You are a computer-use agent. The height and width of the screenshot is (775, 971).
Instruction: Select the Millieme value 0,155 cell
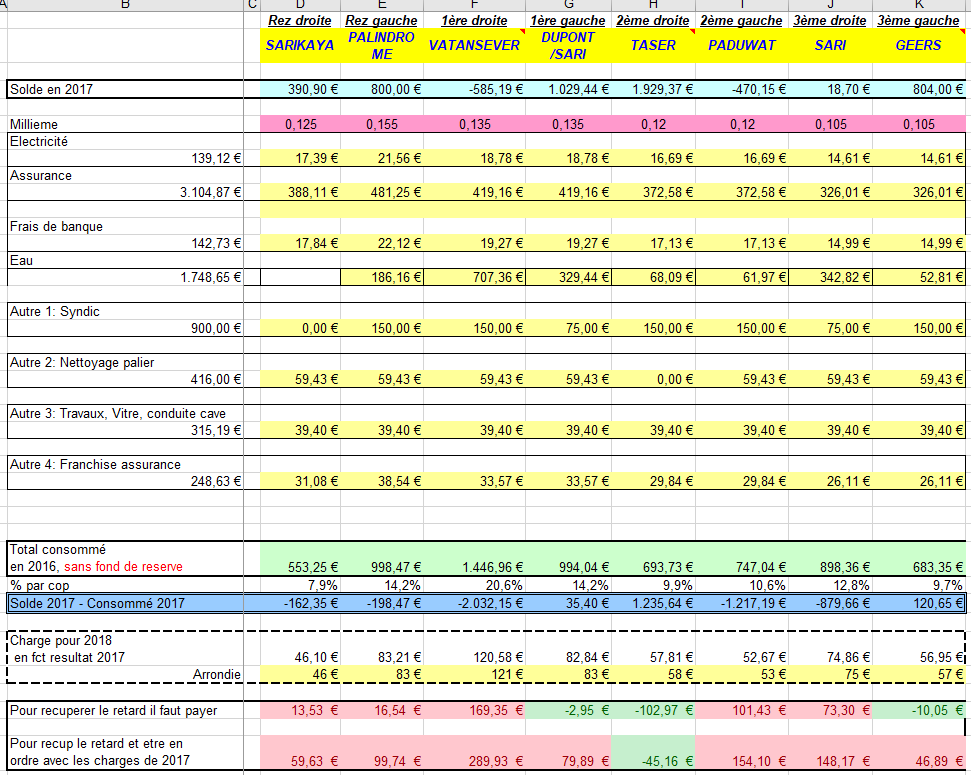[x=381, y=124]
